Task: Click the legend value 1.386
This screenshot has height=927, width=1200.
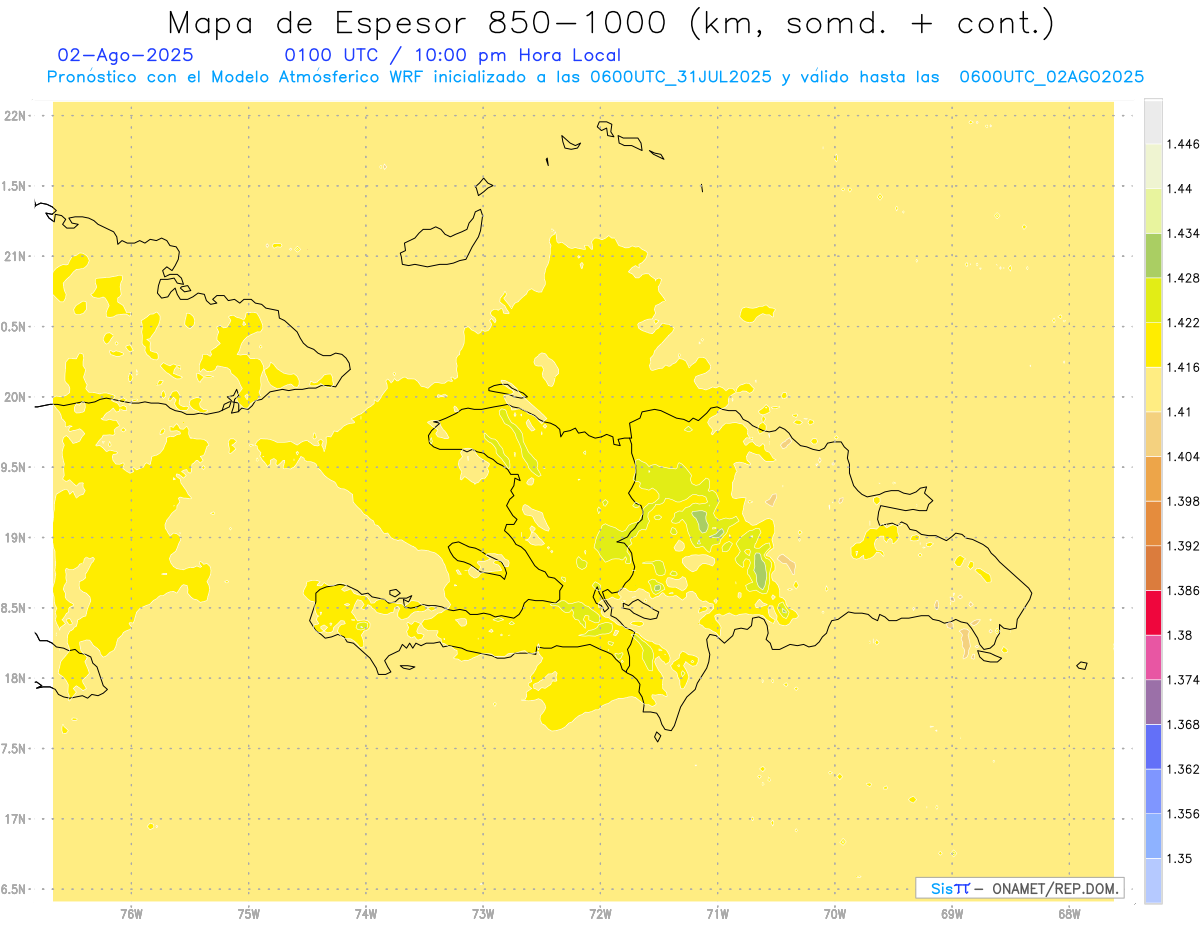Action: click(1183, 591)
